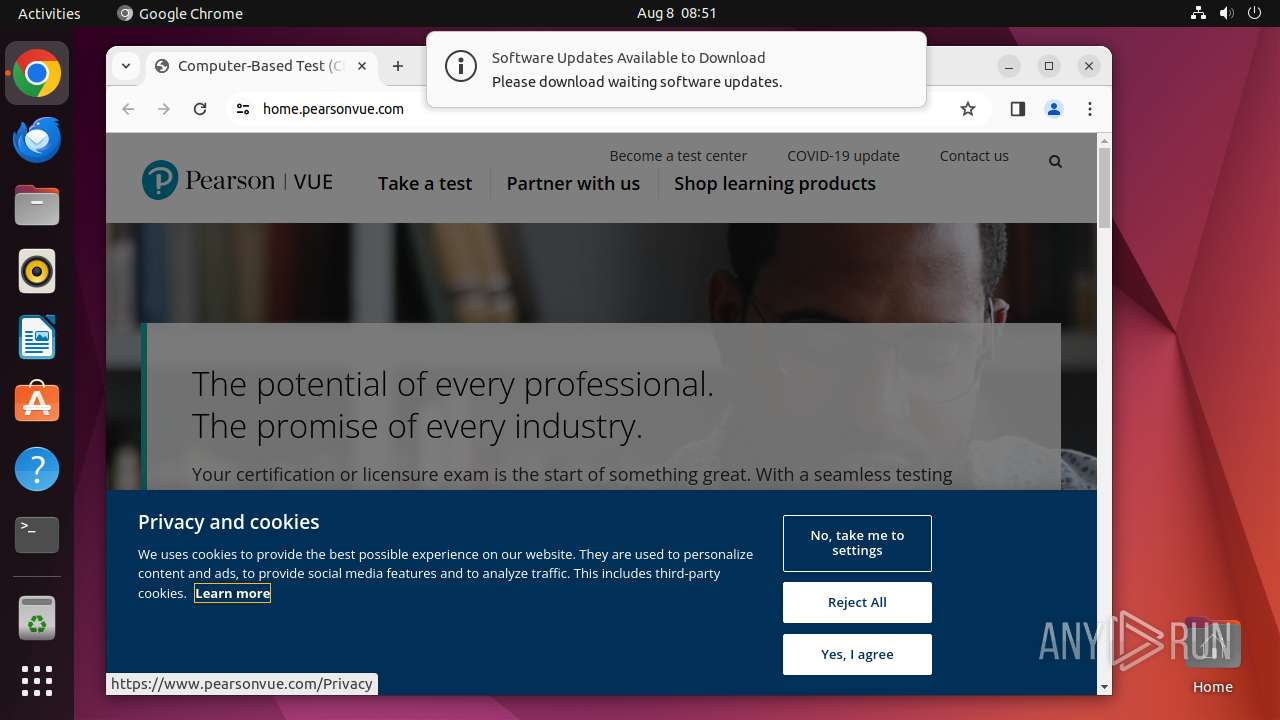Screen dimensions: 1280x720
Task: Go back using browser back arrow
Action: tap(128, 109)
